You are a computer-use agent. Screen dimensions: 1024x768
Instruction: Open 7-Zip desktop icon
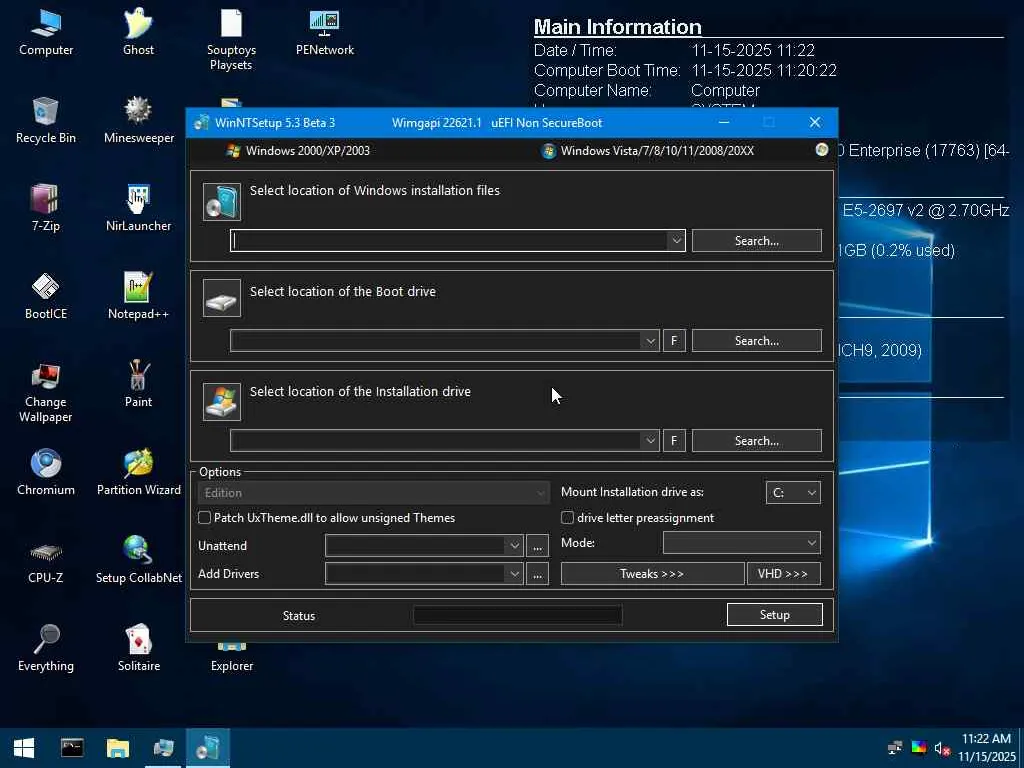coord(46,209)
